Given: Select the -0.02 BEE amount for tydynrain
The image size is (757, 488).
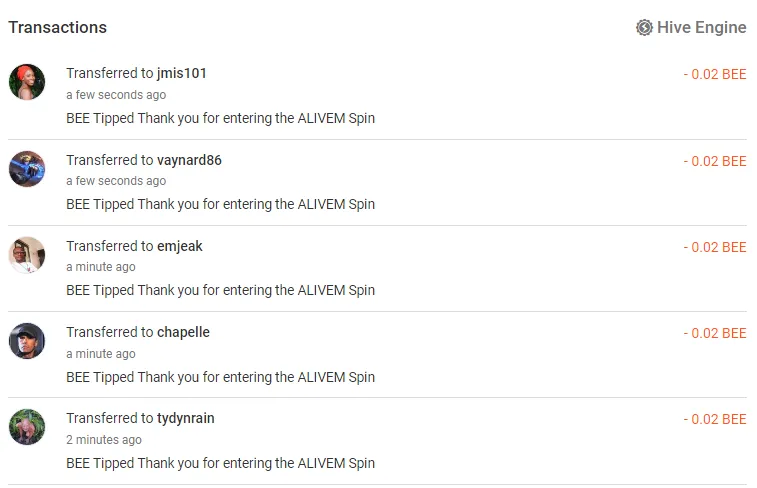Looking at the screenshot, I should pos(715,419).
